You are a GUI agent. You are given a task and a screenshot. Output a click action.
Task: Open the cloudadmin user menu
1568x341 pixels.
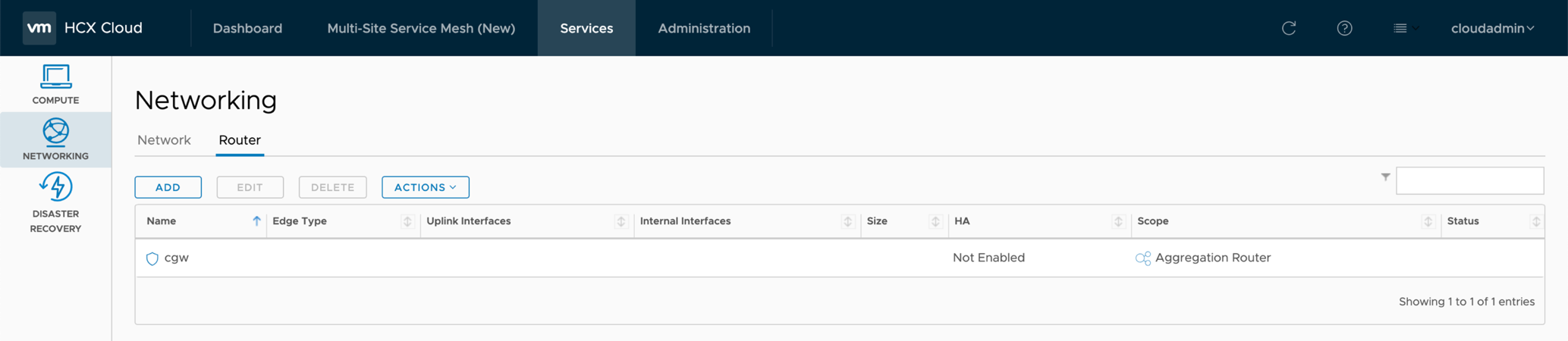pyautogui.click(x=1491, y=28)
